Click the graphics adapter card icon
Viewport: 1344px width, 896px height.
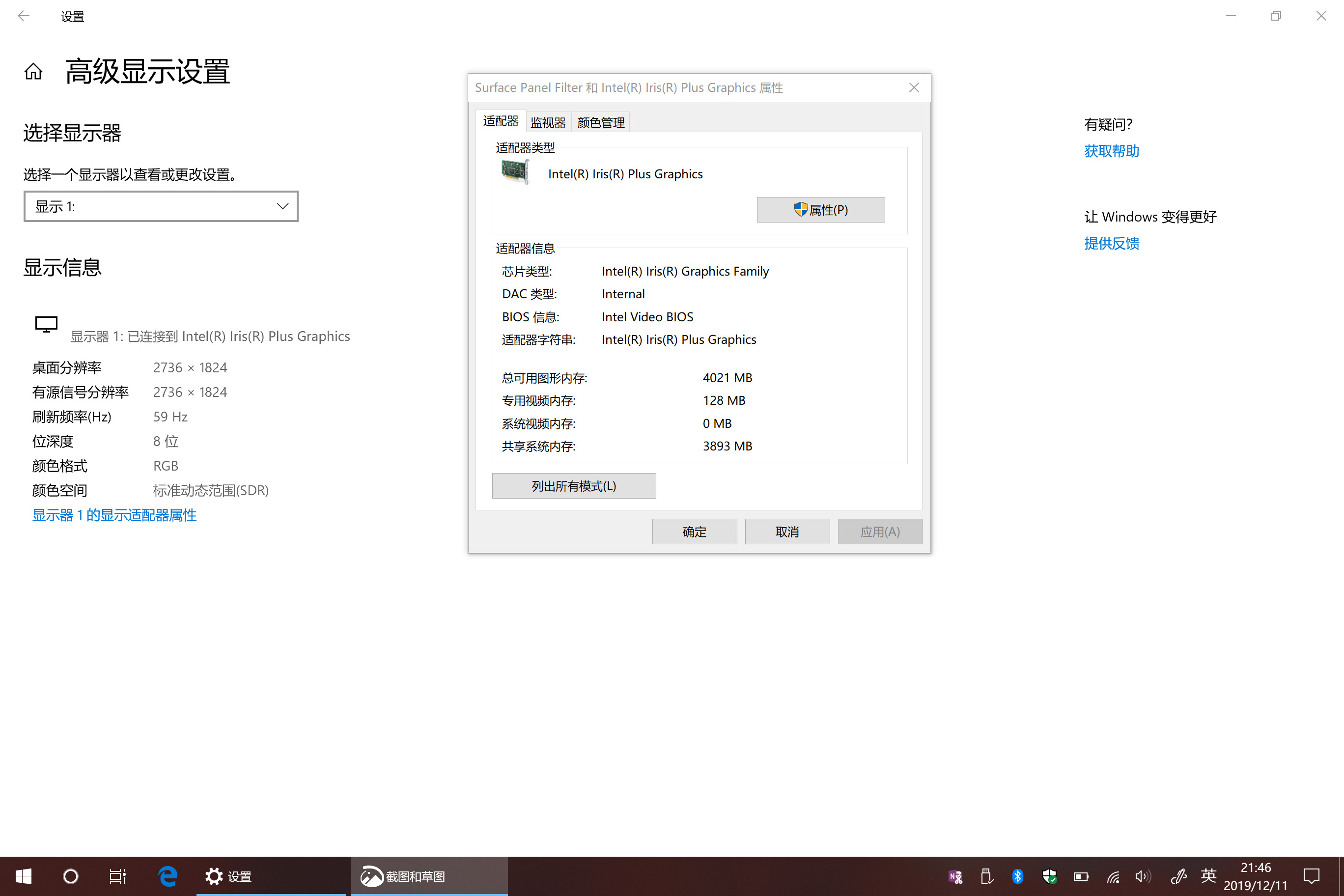pyautogui.click(x=515, y=171)
